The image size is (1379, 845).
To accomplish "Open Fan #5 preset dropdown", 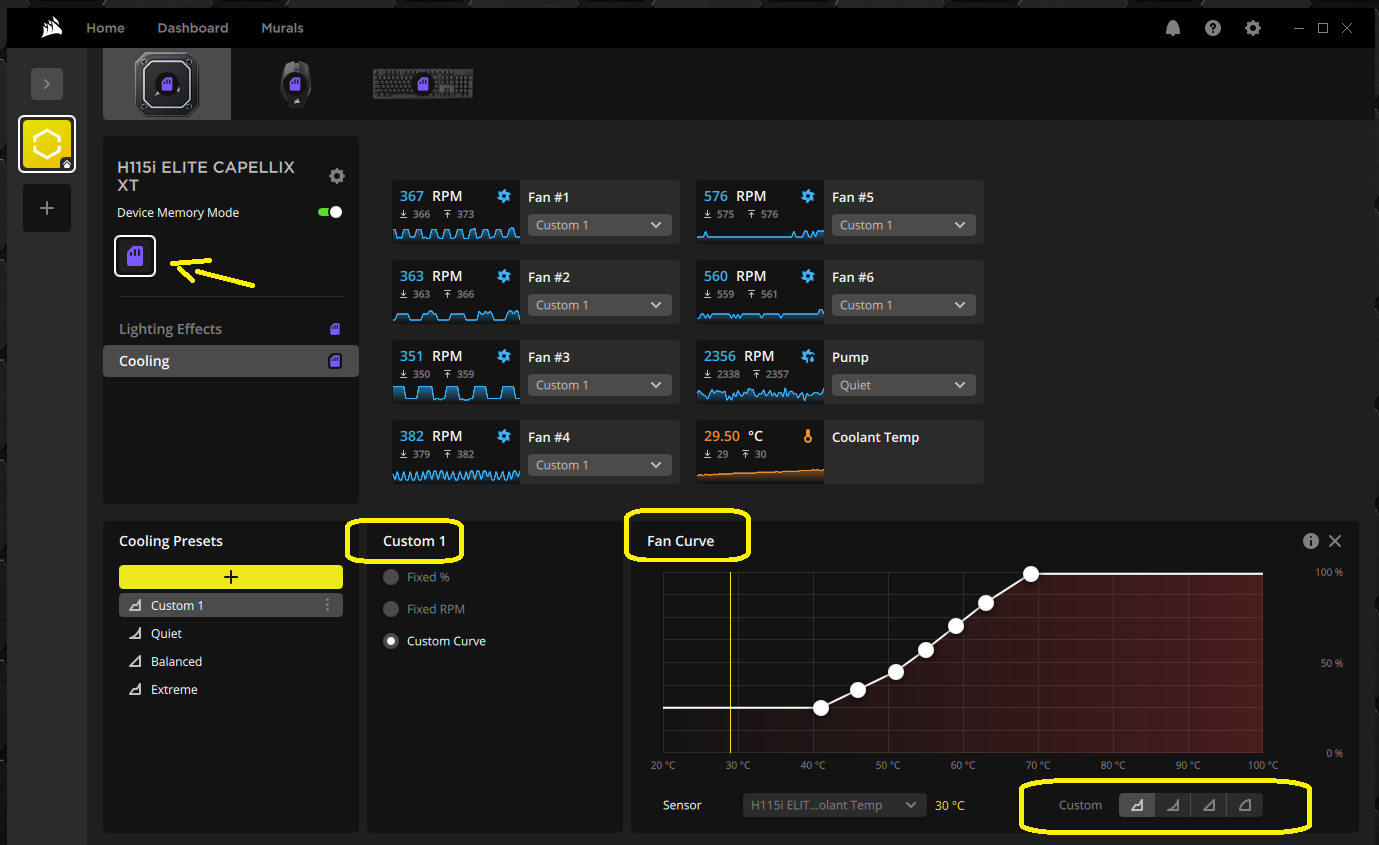I will (903, 225).
